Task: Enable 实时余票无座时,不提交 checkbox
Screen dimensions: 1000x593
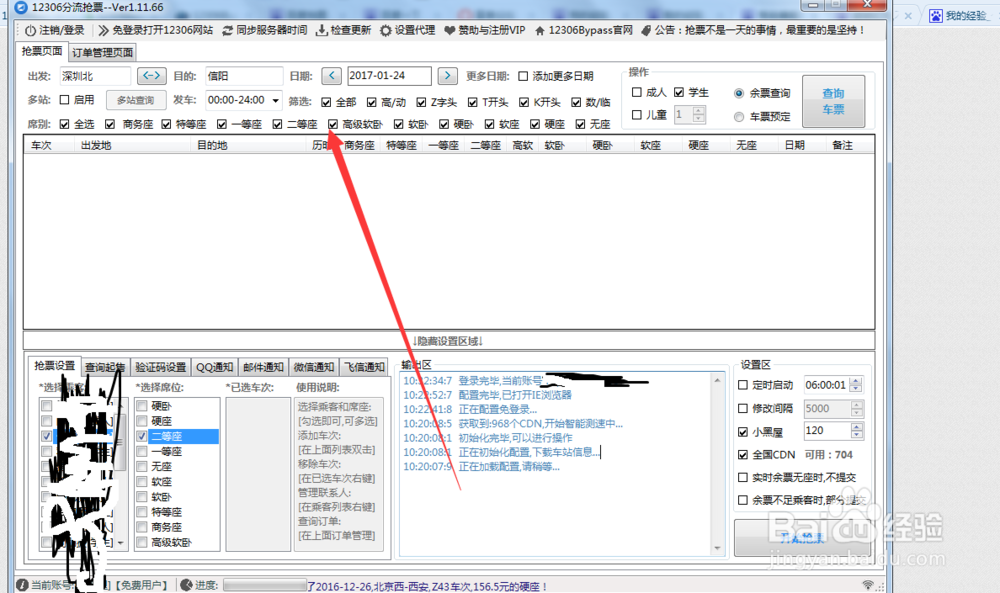Action: [743, 478]
